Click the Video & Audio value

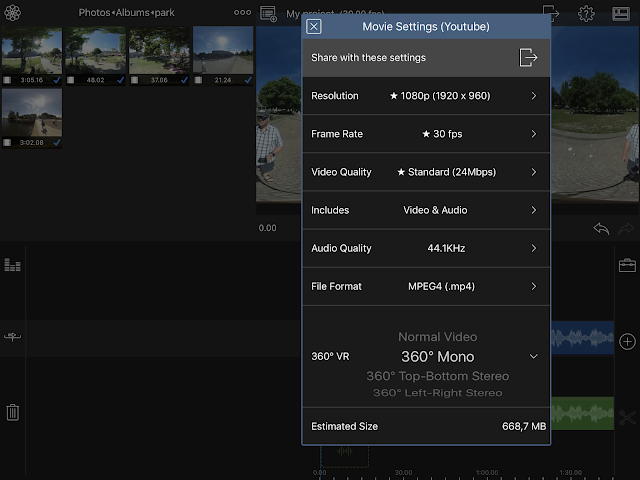[435, 210]
